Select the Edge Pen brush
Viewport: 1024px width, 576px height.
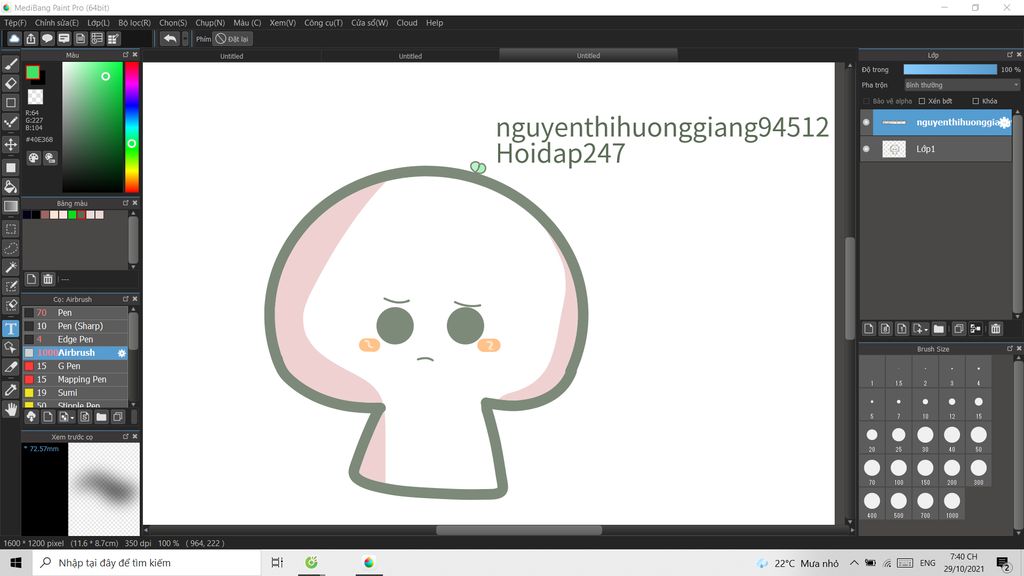[76, 340]
